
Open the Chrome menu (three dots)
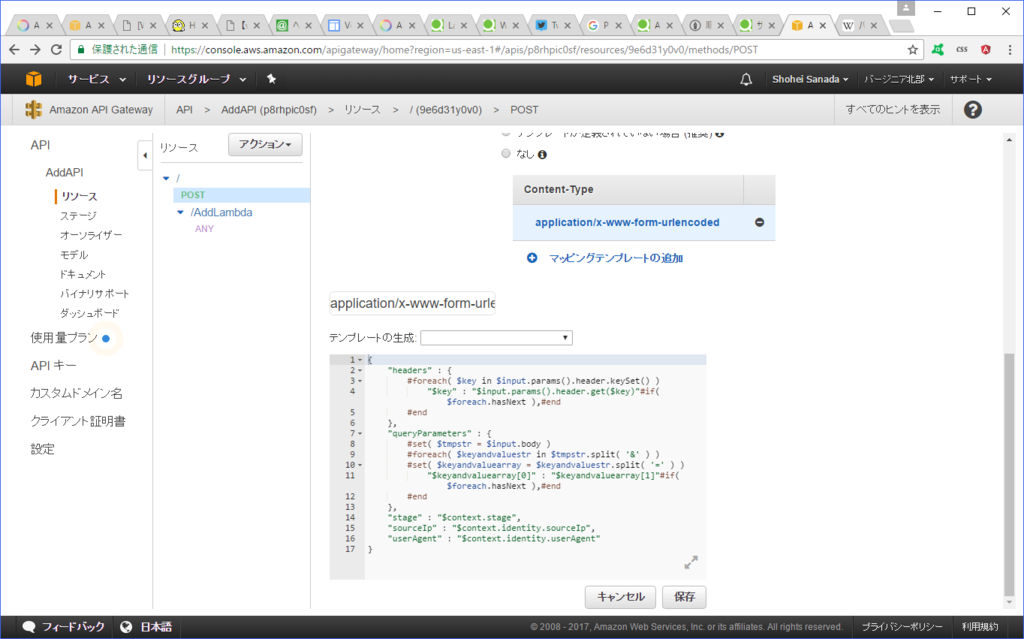pyautogui.click(x=1010, y=50)
